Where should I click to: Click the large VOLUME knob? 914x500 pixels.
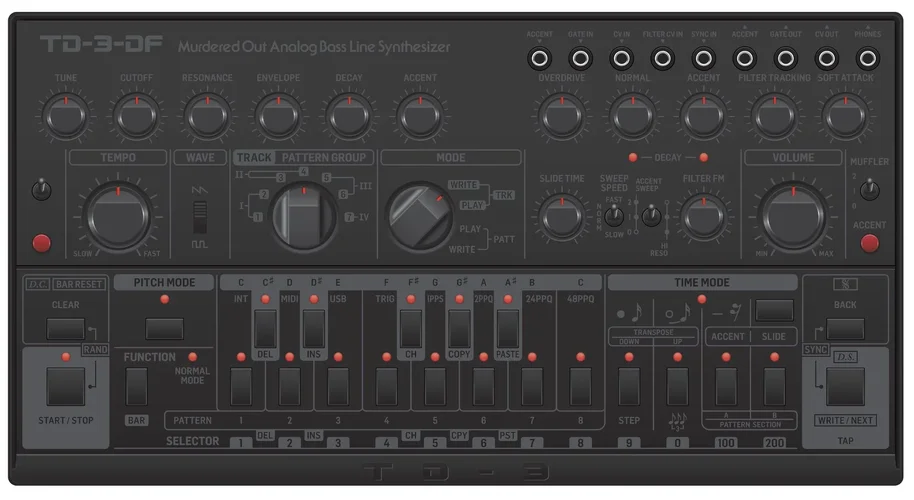pos(793,216)
